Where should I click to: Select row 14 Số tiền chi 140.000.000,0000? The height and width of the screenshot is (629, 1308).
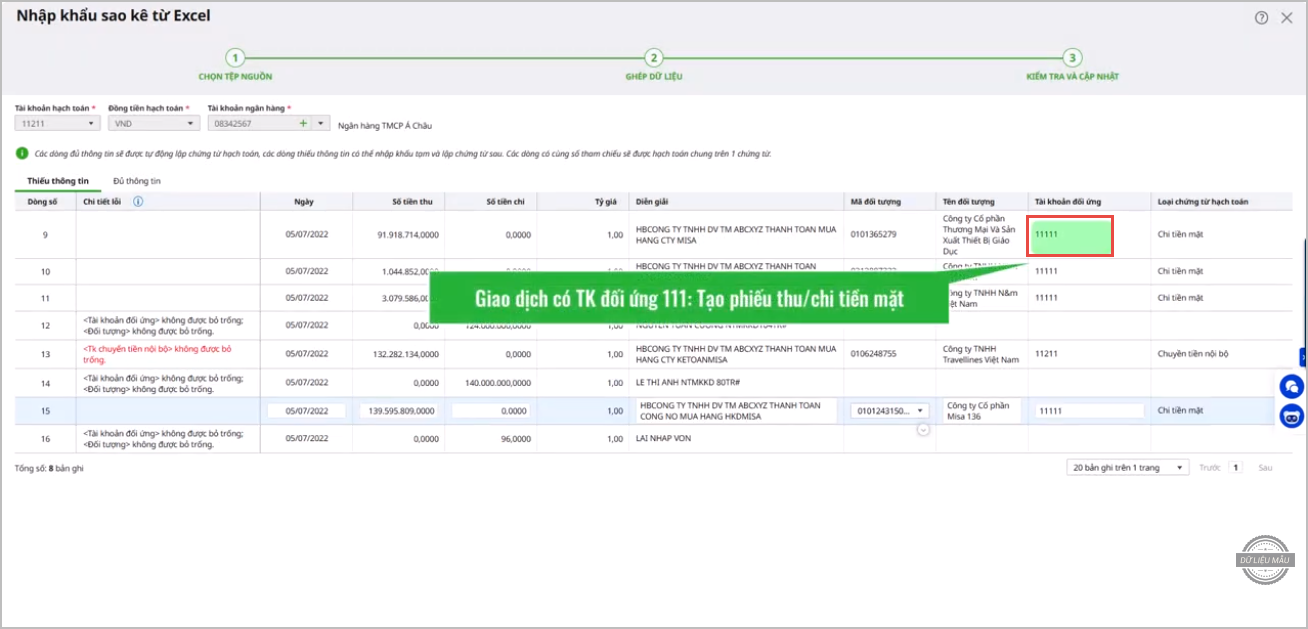499,382
